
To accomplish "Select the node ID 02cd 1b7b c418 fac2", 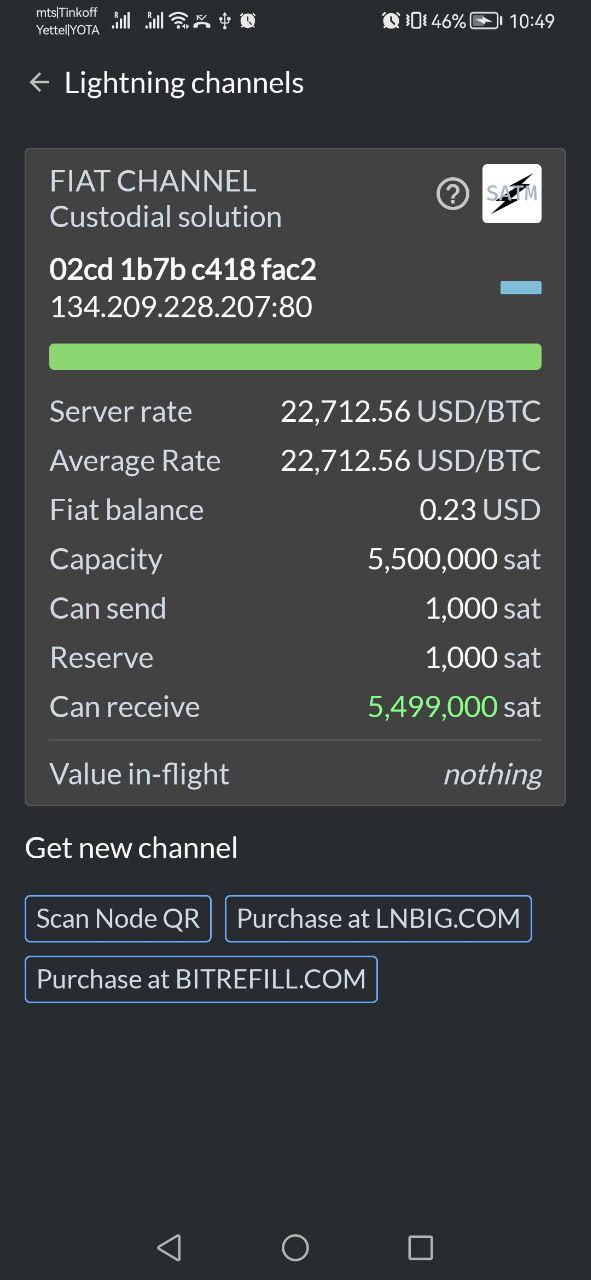I will 183,269.
